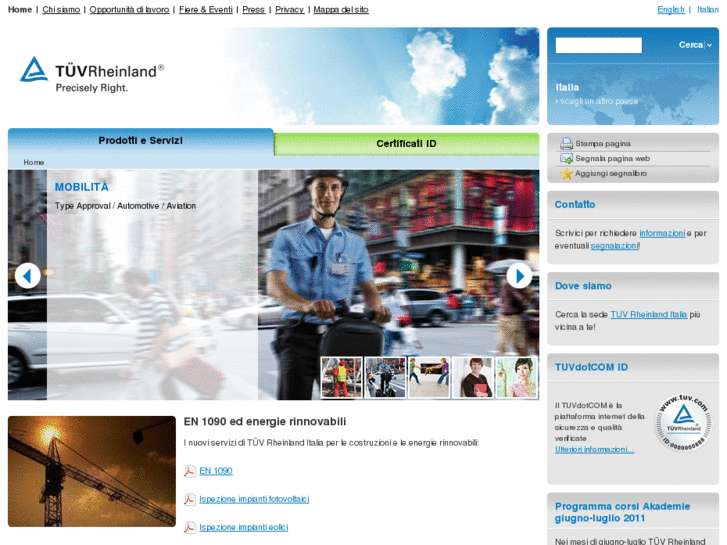
Task: Open PDF icon next to Ispezione impianti eolici
Action: pos(189,527)
